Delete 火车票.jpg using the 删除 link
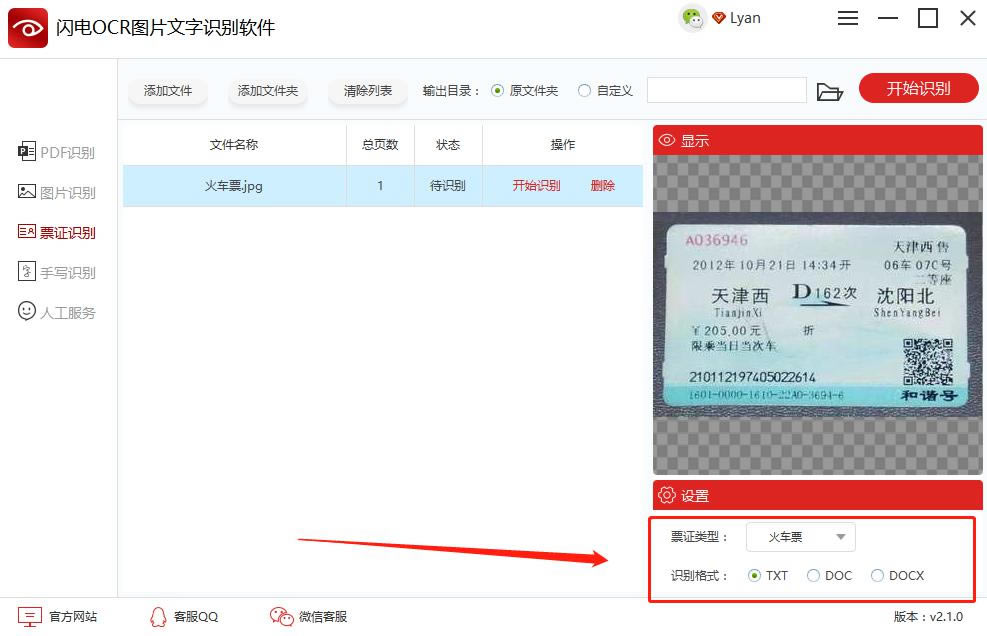The image size is (987, 636). 602,186
